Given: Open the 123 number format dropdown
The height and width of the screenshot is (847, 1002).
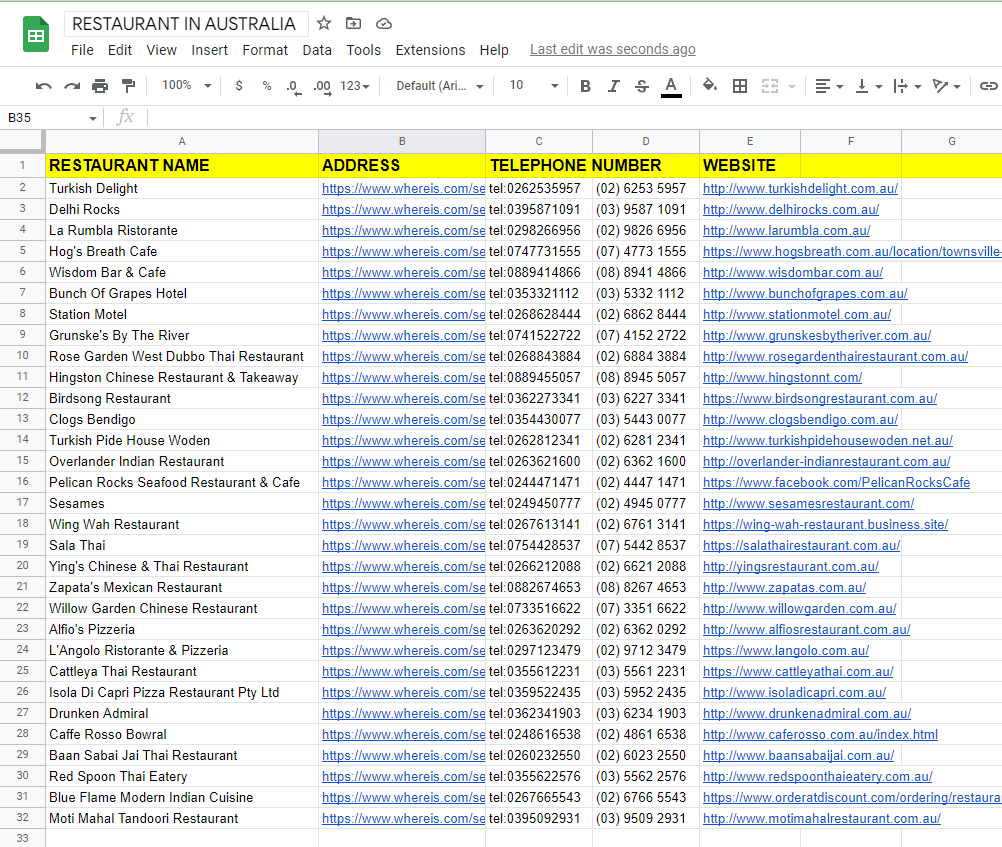Looking at the screenshot, I should click(355, 86).
